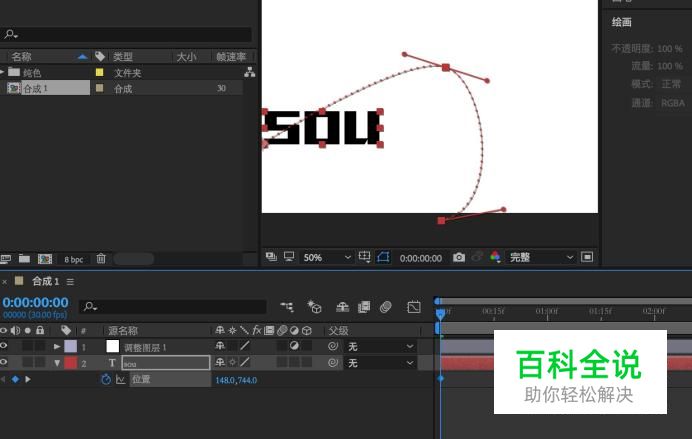Click the 8 bpc color depth button
Screen dimensions: 692x439
pos(74,259)
